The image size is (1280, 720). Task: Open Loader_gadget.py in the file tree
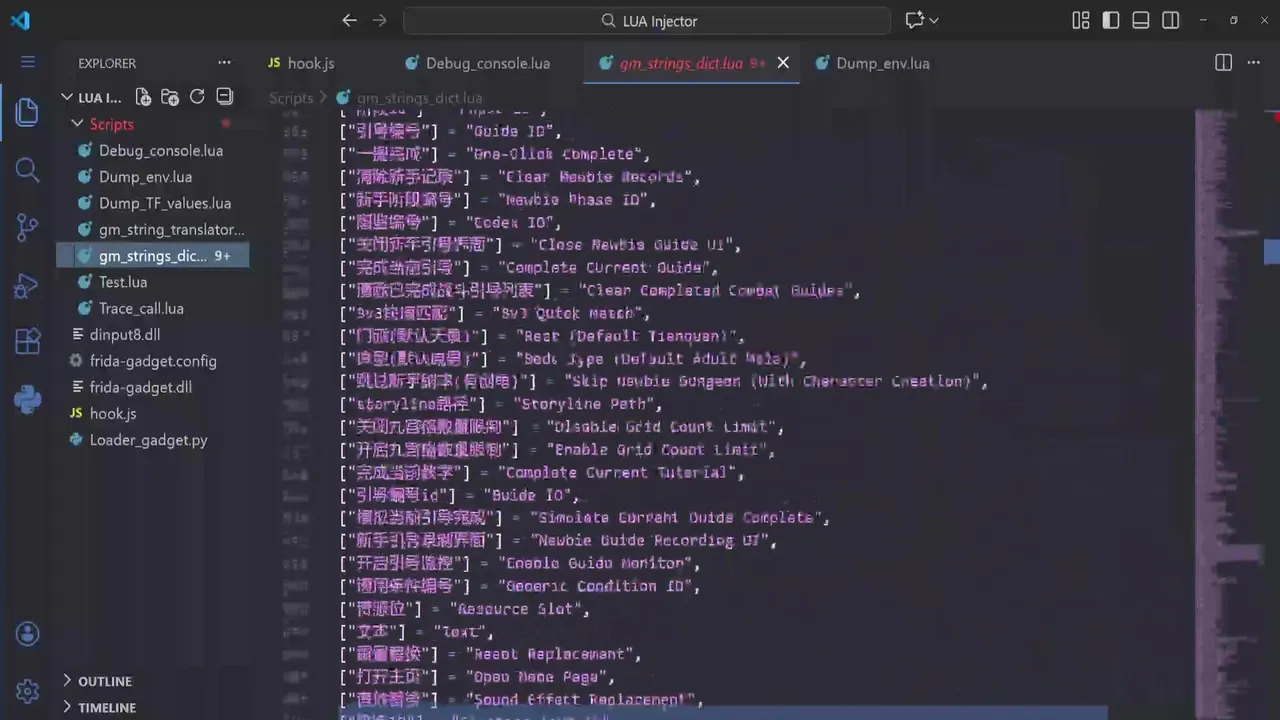tap(153, 440)
